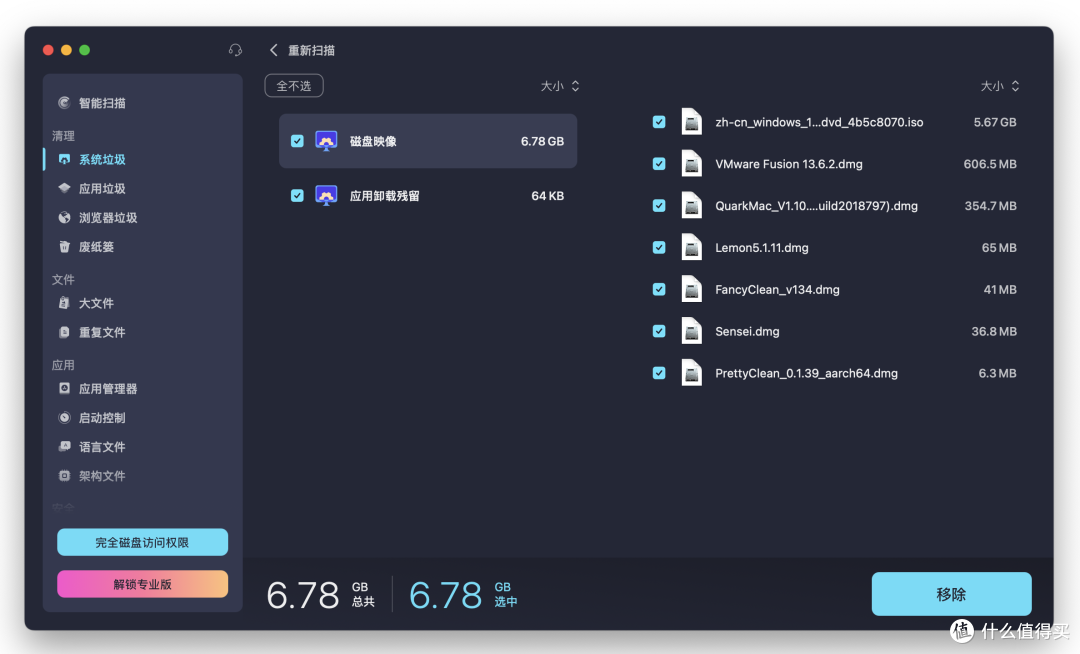
Task: Uncheck the 磁盘映像 category checkbox
Action: [x=297, y=141]
